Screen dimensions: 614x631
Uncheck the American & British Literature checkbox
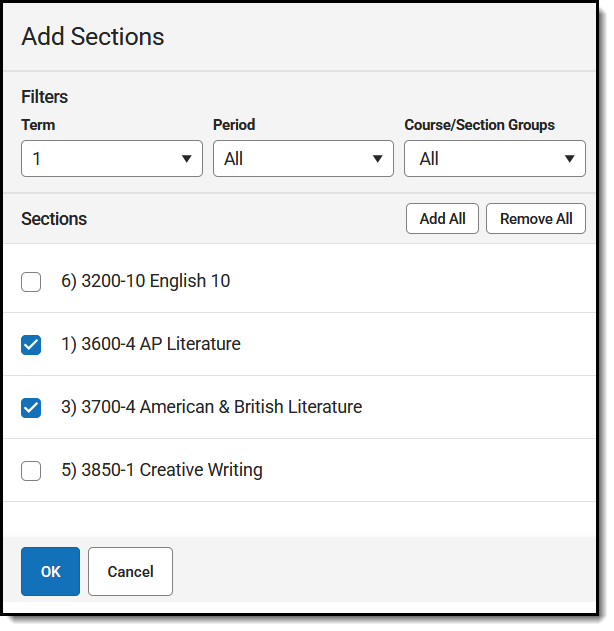pyautogui.click(x=31, y=408)
